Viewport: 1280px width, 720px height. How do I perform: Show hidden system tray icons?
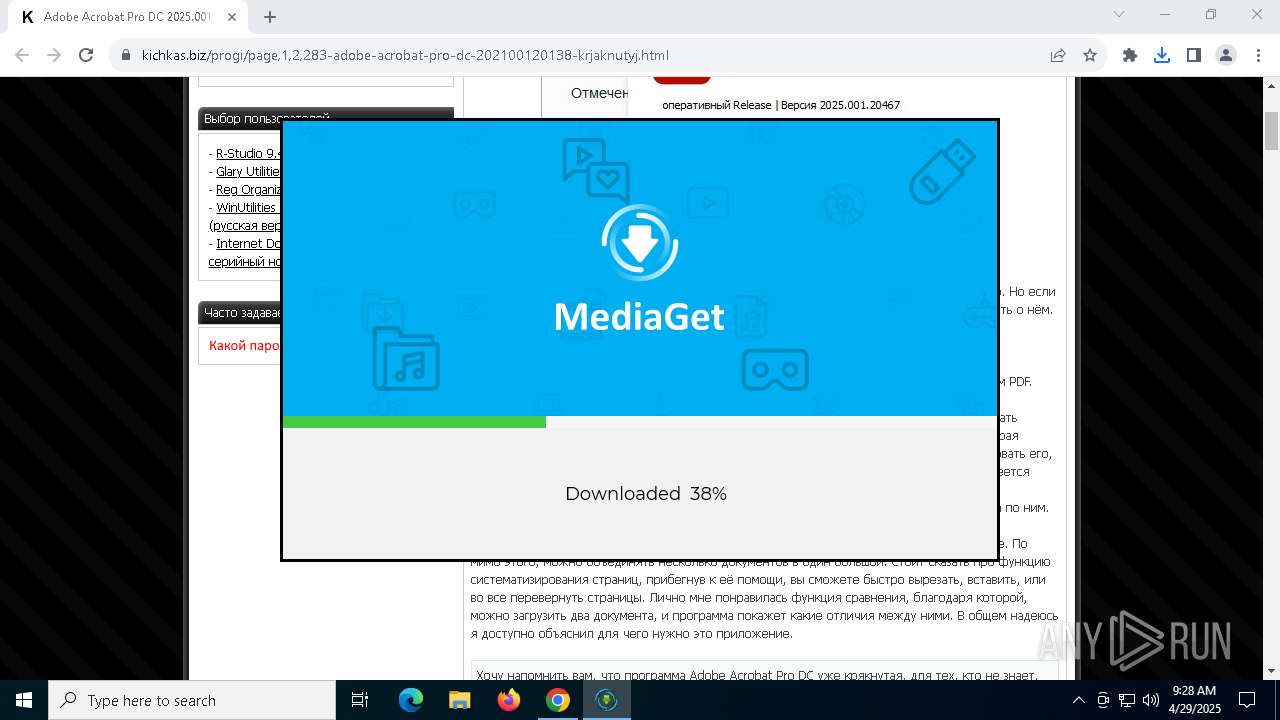coord(1078,700)
